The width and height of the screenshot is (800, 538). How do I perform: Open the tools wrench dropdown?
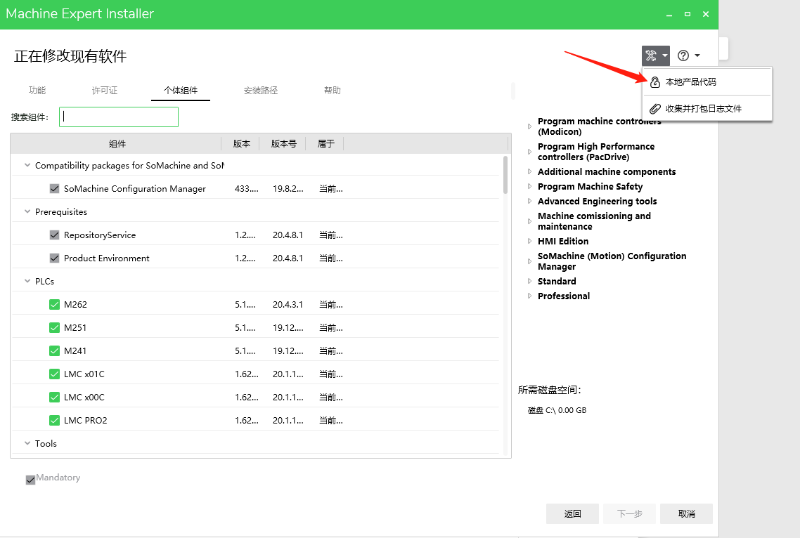(x=656, y=56)
